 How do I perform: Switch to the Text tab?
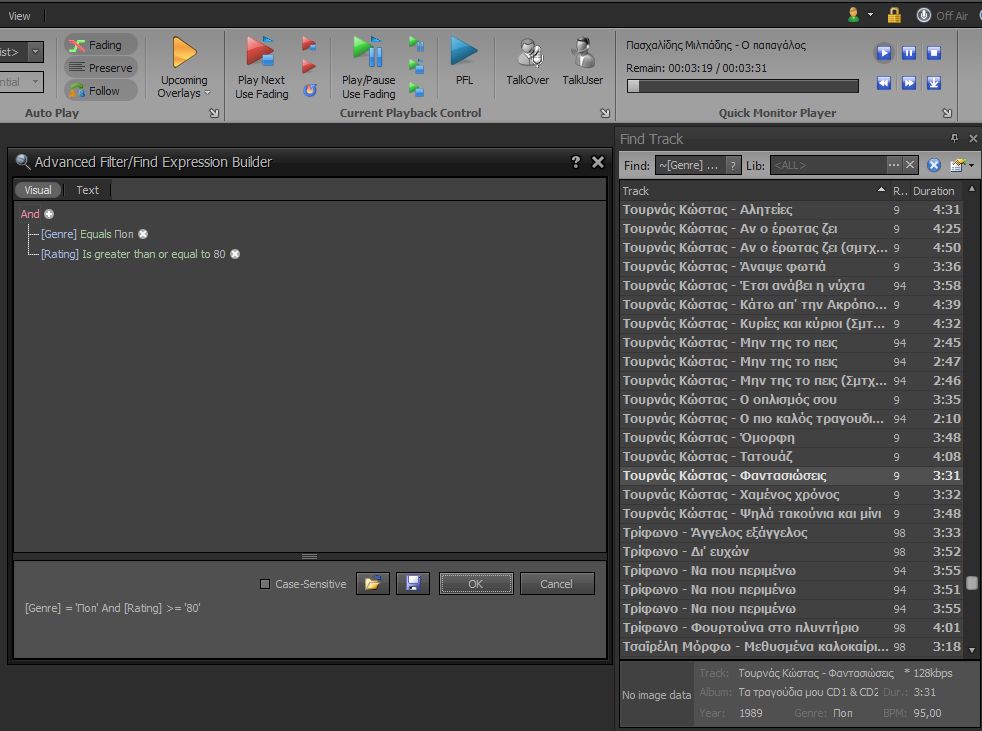[88, 190]
